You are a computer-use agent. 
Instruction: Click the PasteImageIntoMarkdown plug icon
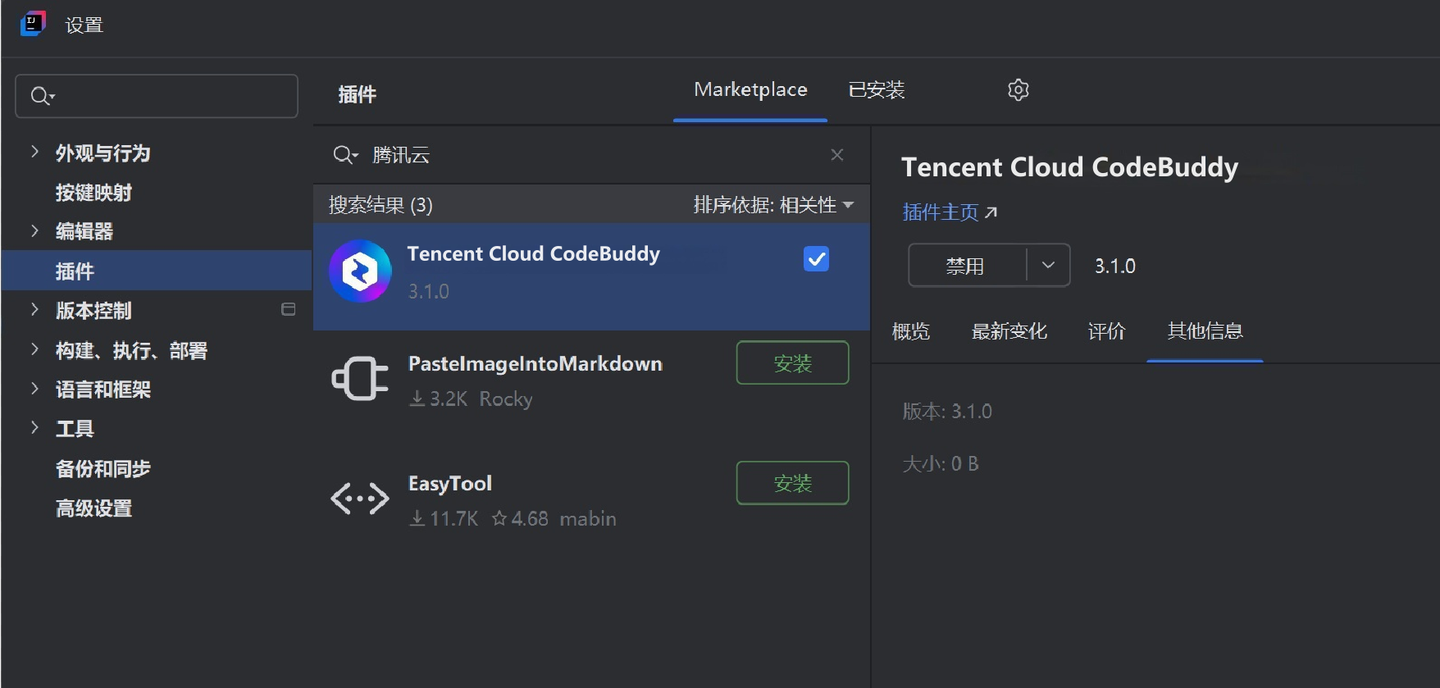coord(360,379)
